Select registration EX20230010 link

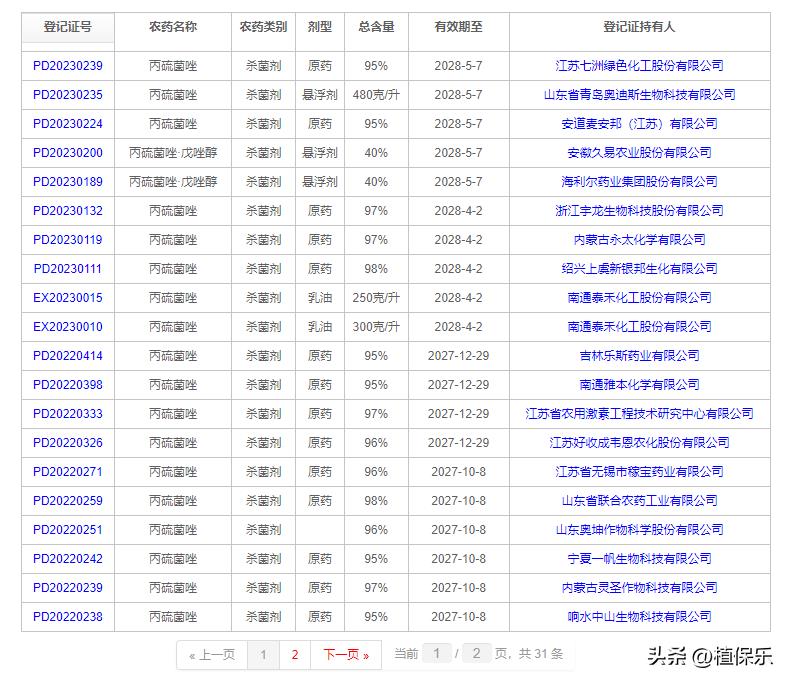point(68,327)
